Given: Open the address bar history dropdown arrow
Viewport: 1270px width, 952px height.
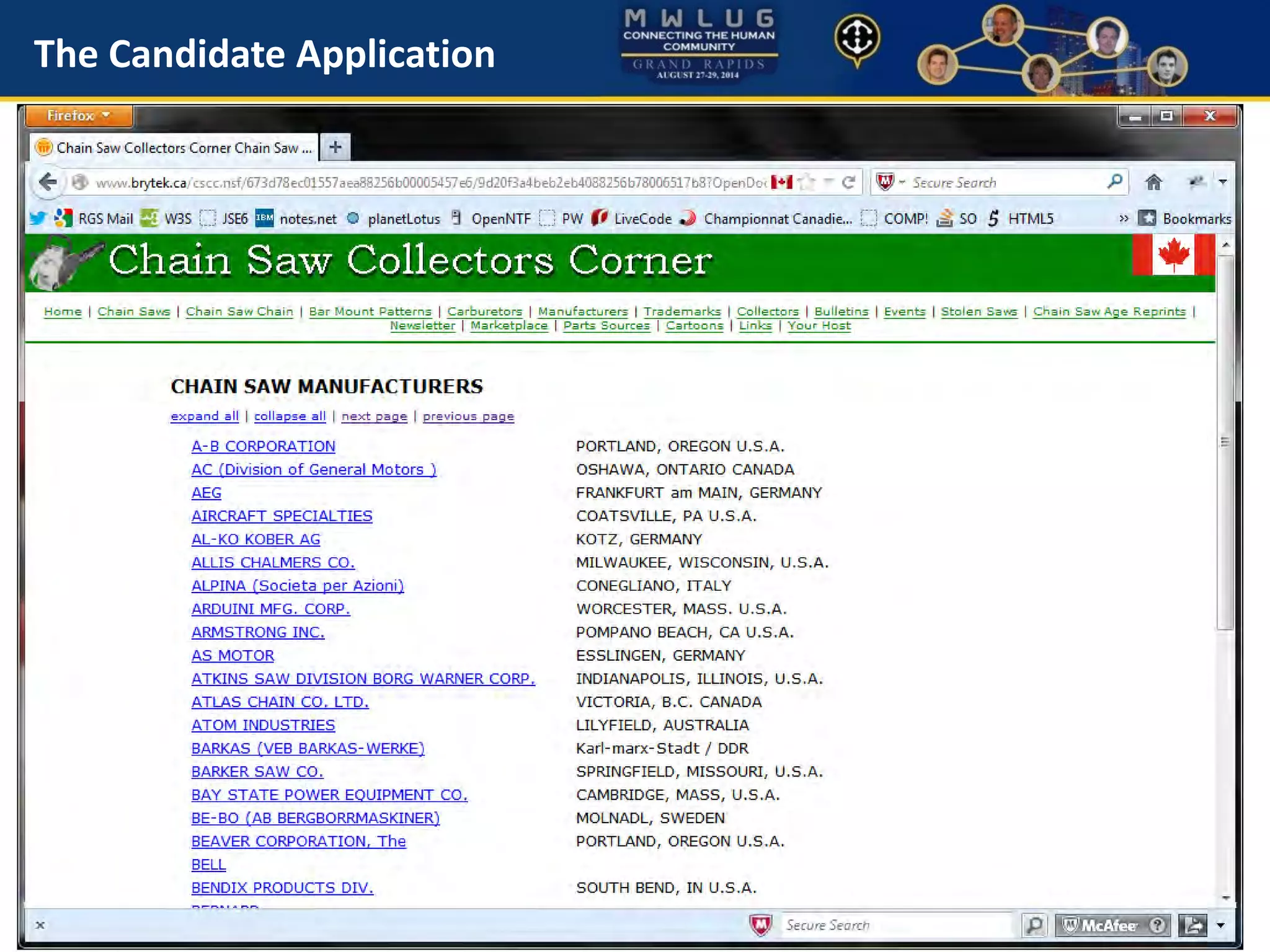Looking at the screenshot, I should (x=828, y=182).
